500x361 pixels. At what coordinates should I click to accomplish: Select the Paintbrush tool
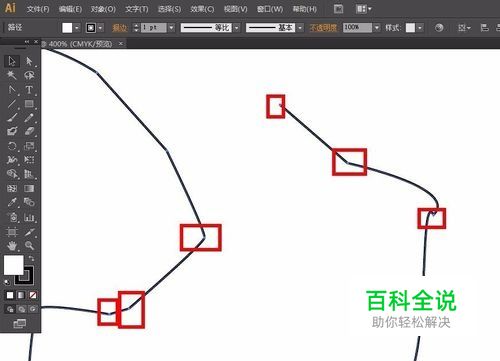(x=12, y=118)
